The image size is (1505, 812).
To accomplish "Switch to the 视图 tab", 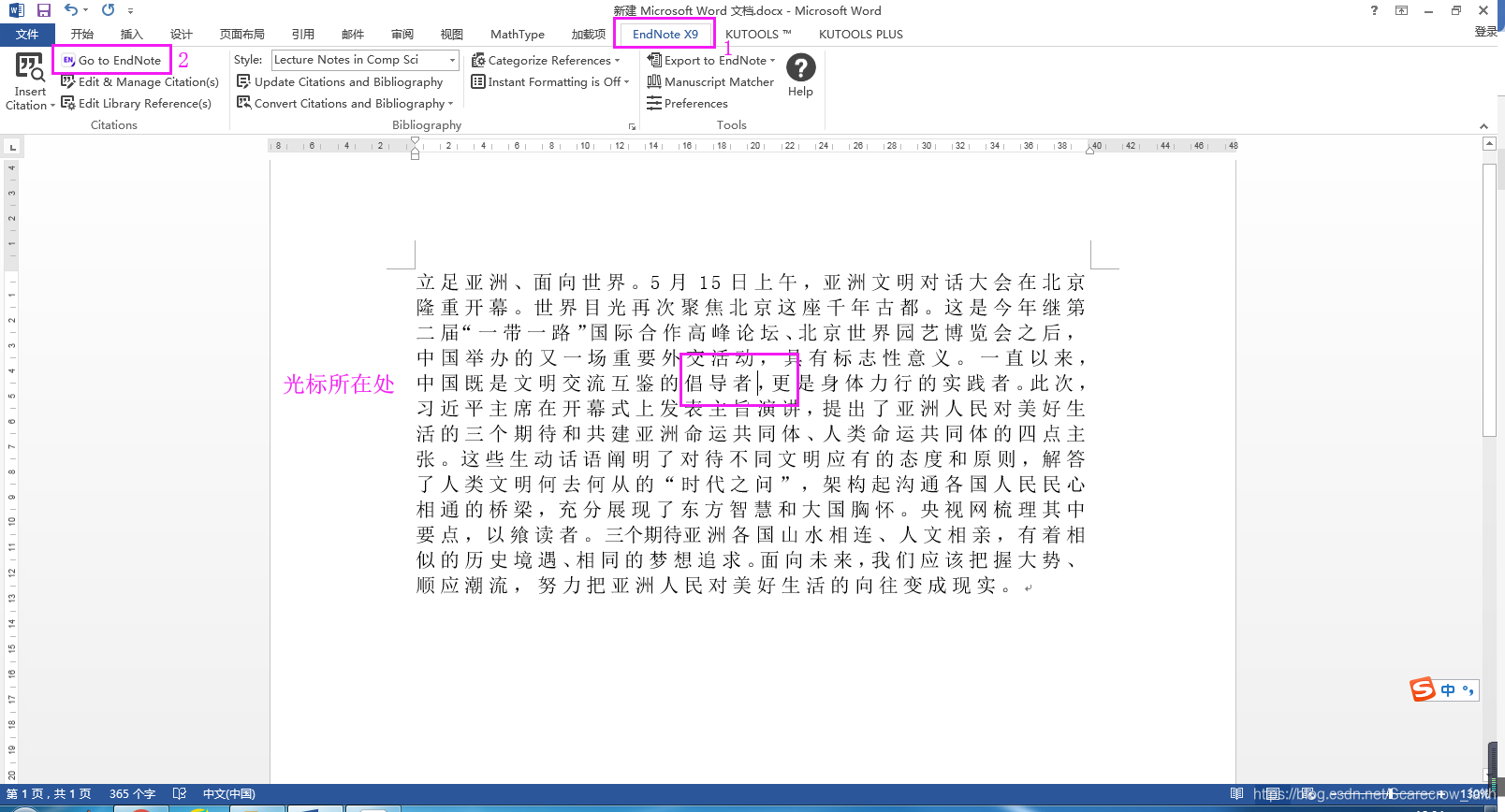I will (x=452, y=35).
